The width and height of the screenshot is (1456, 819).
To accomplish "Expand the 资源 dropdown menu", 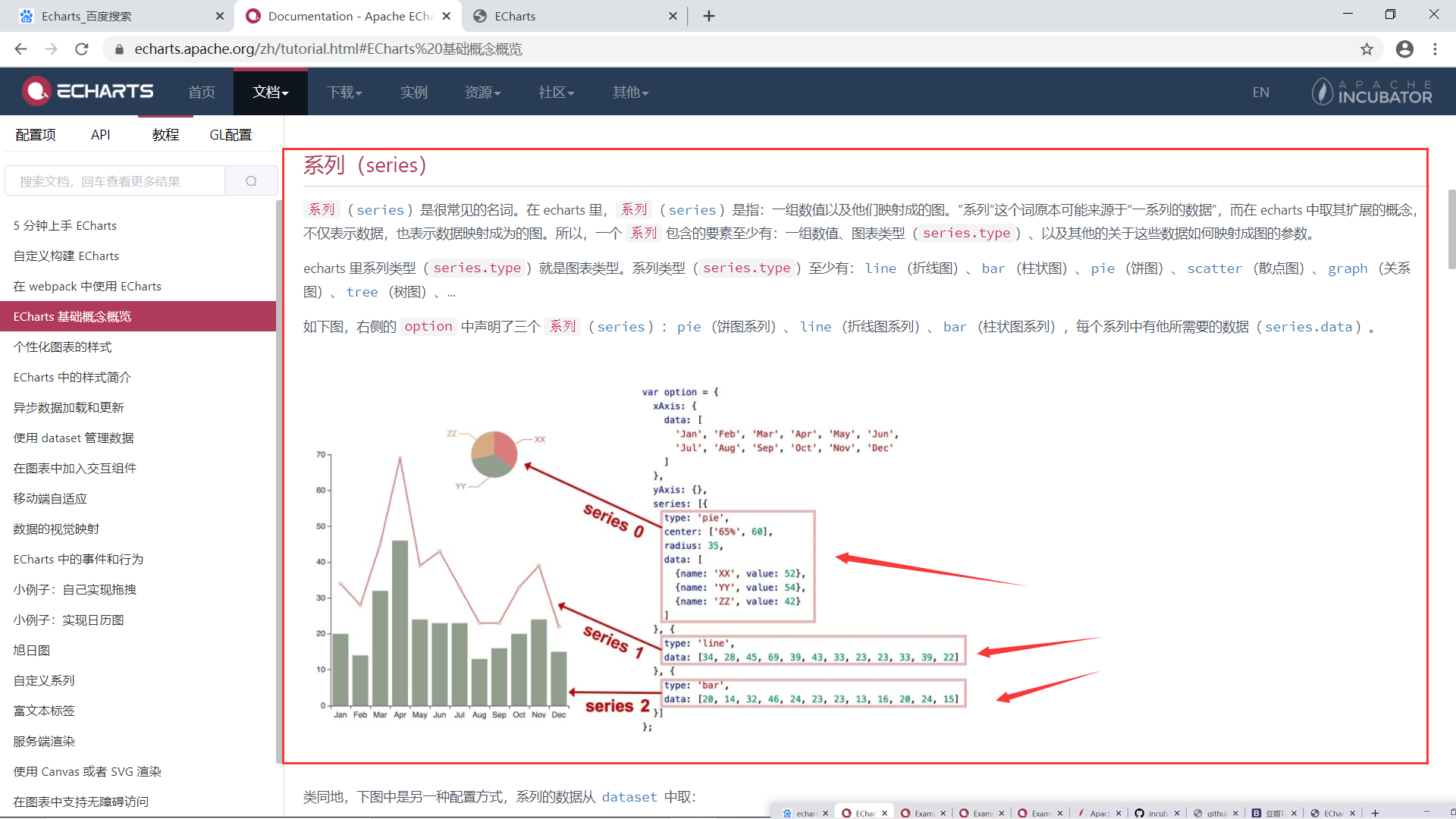I will tap(482, 92).
